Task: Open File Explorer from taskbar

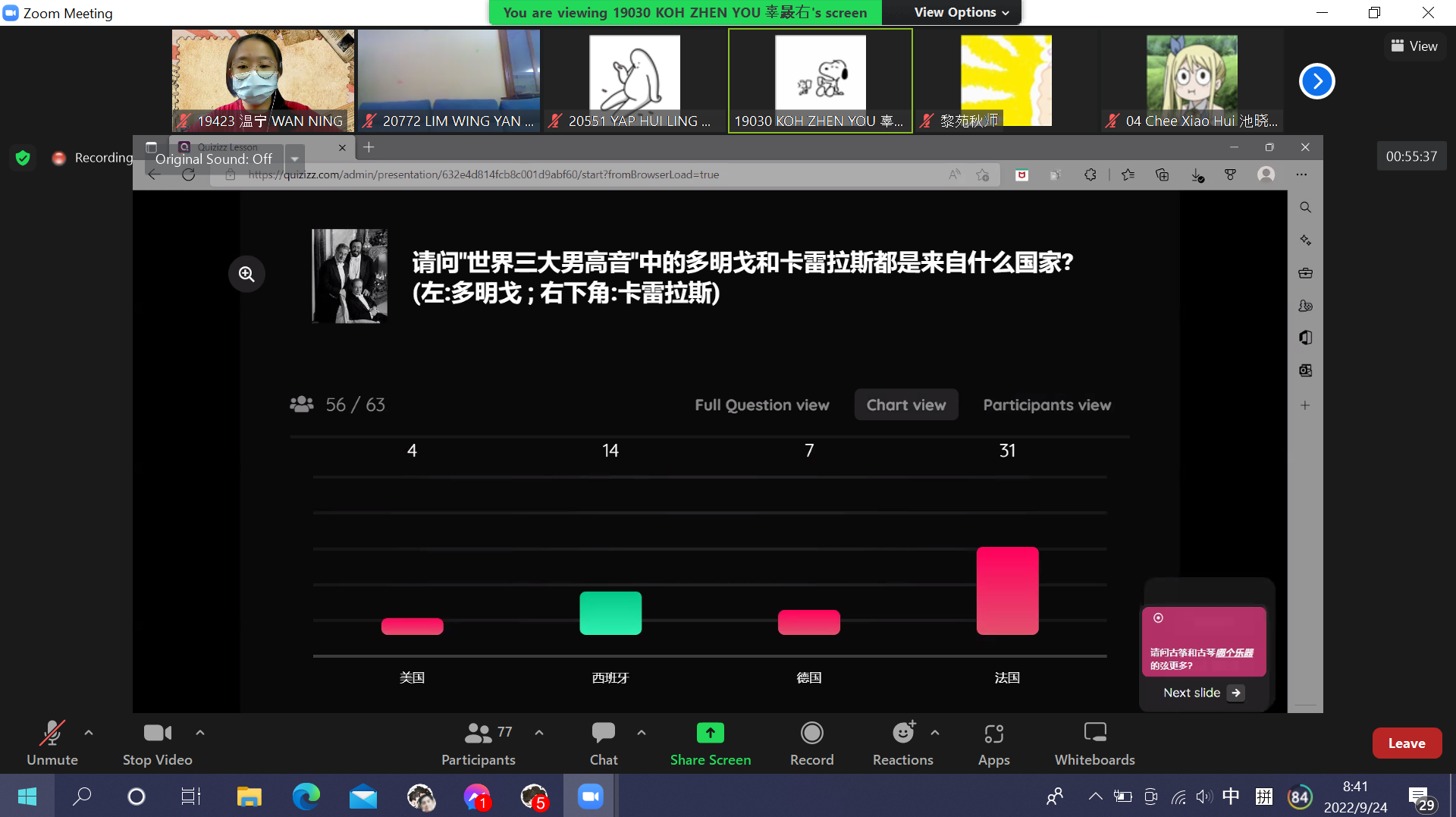Action: tap(249, 797)
